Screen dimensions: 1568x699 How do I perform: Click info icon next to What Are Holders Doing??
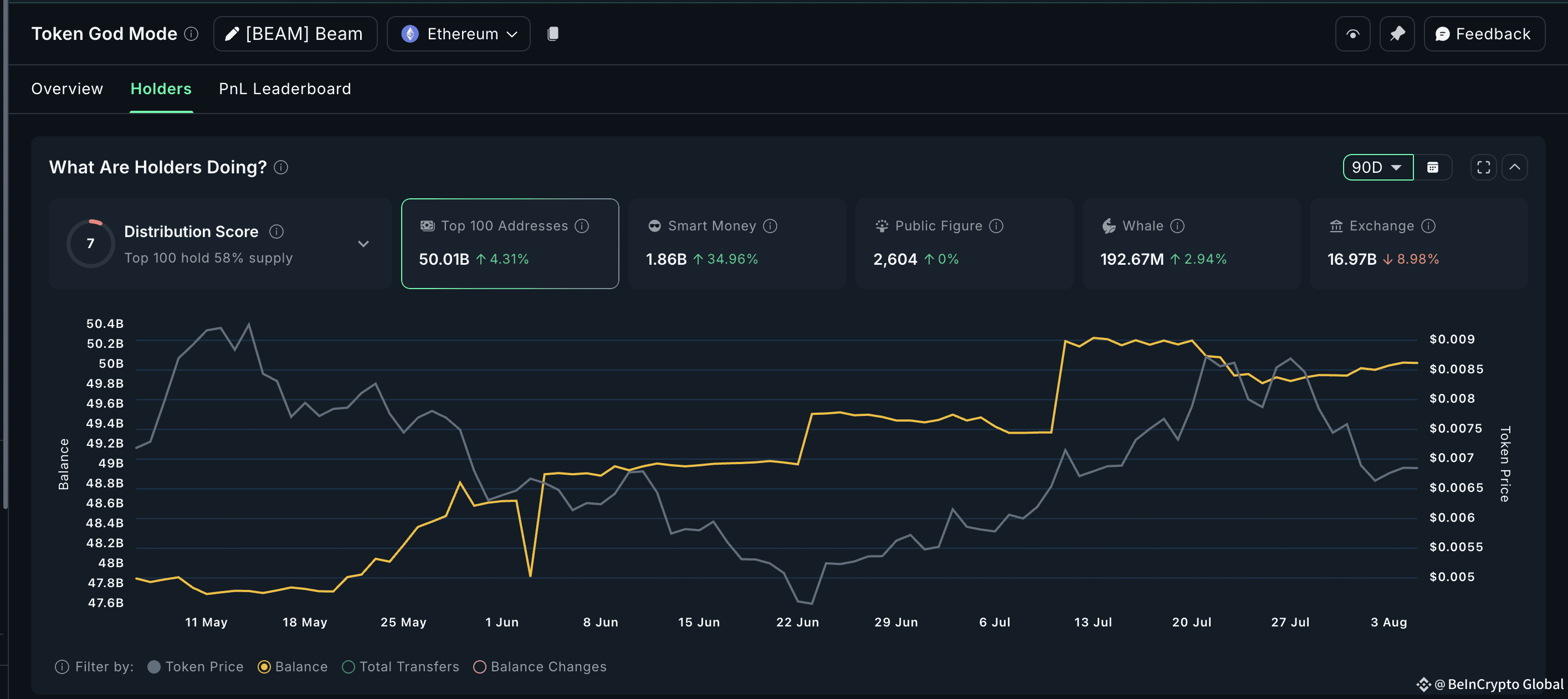(280, 167)
